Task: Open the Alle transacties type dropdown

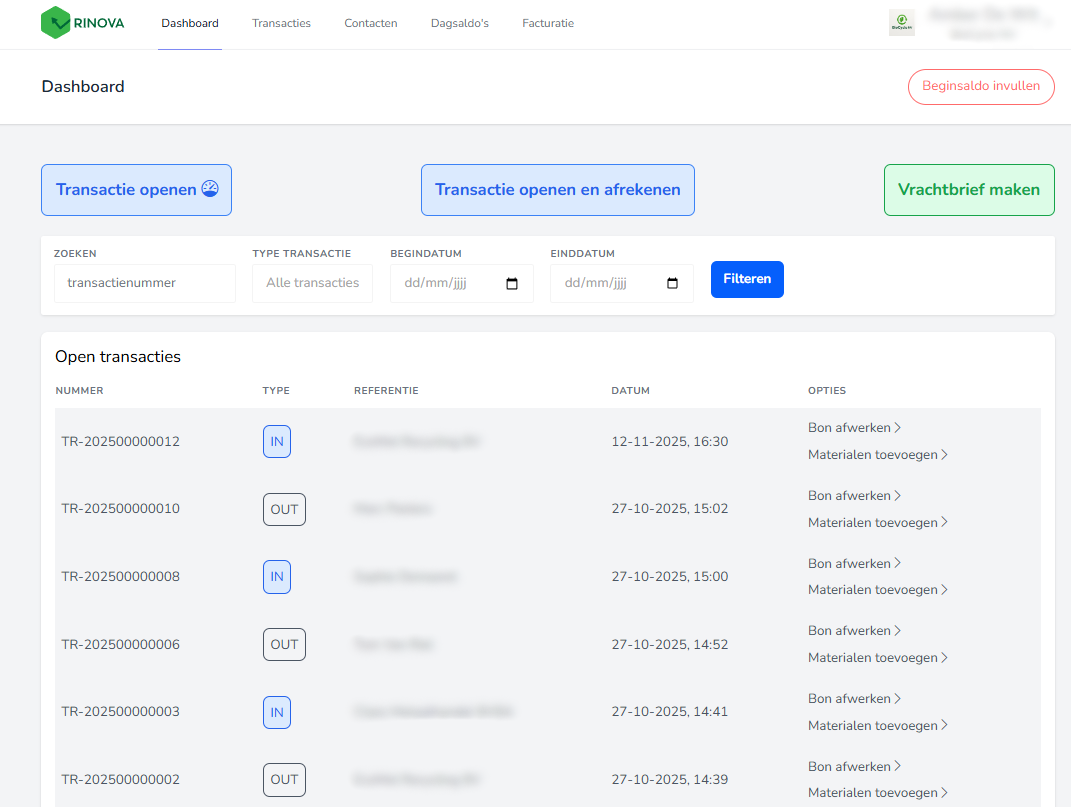Action: coord(312,283)
